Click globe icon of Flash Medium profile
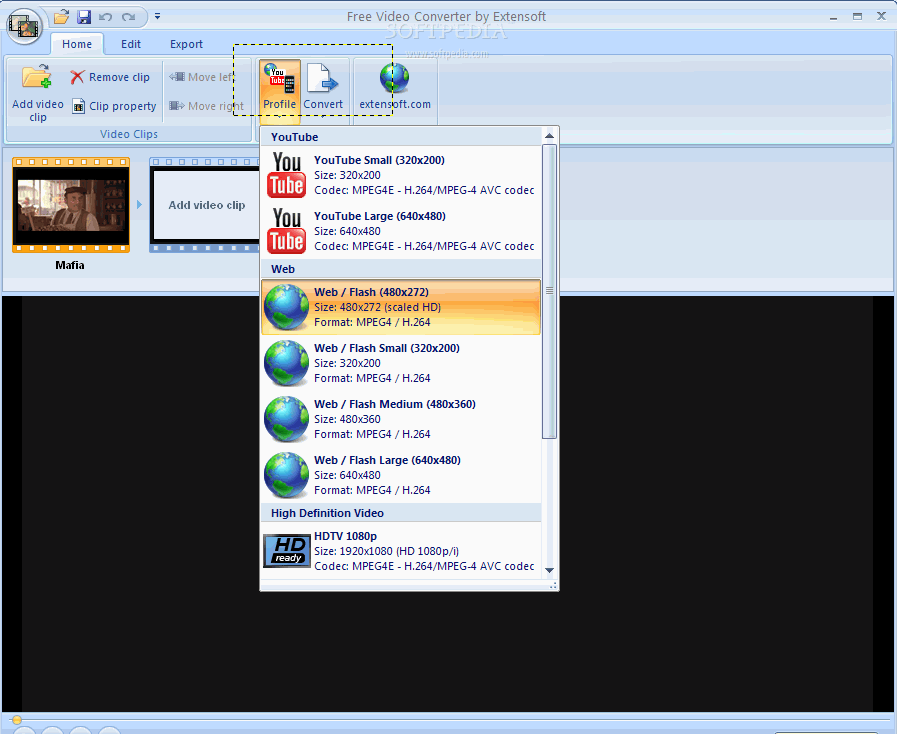Image resolution: width=897 pixels, height=734 pixels. click(x=287, y=419)
